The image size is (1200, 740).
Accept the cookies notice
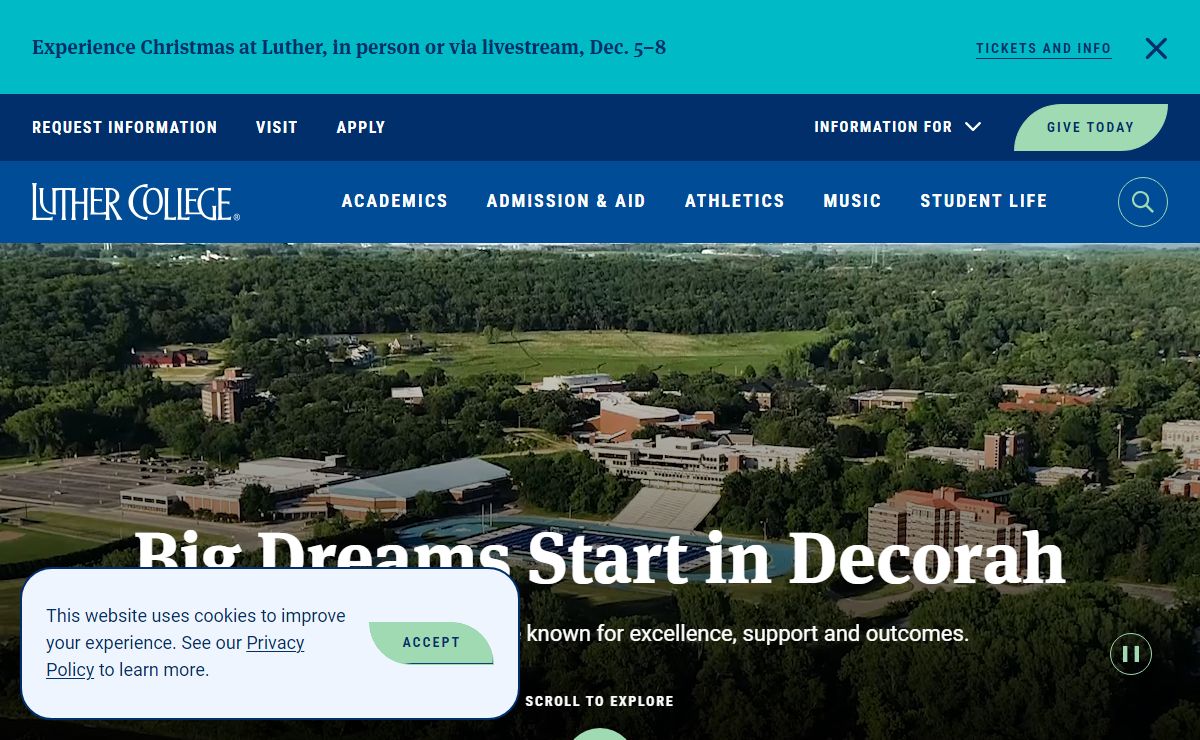(x=431, y=643)
